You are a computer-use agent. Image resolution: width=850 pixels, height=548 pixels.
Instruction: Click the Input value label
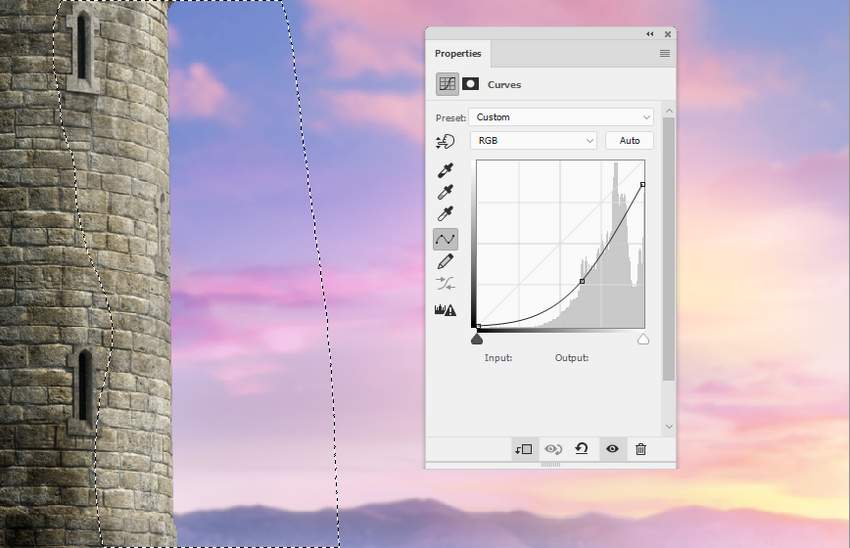pyautogui.click(x=498, y=358)
